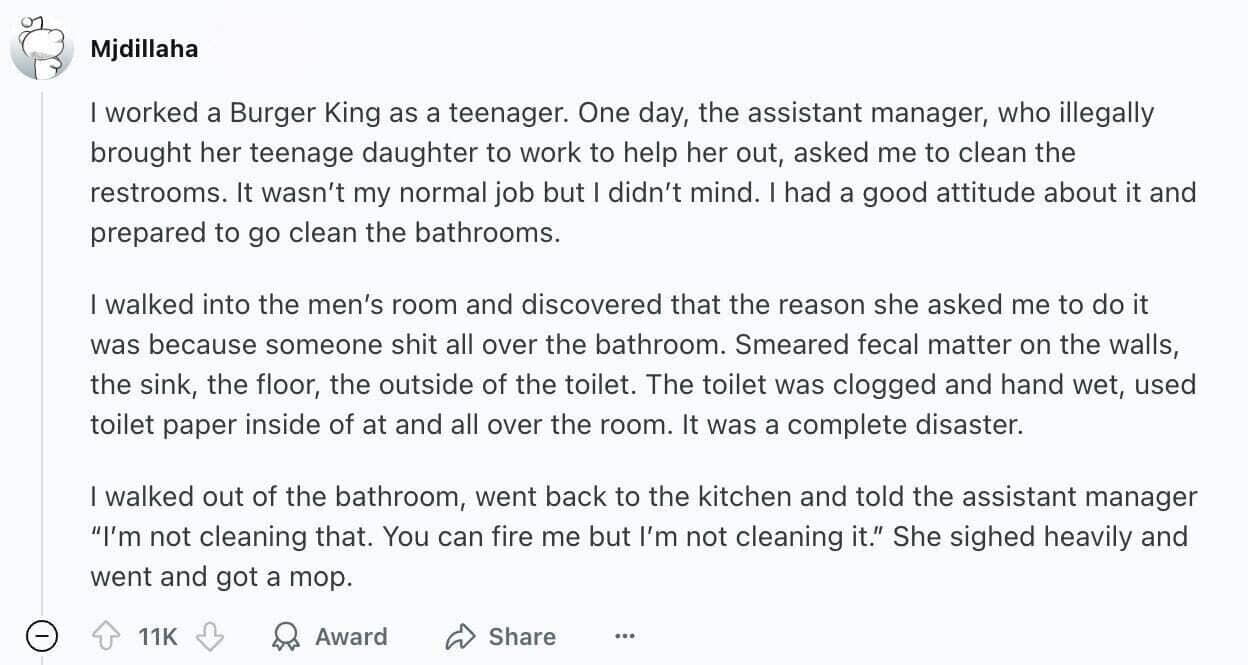Click Mjdillaha's Snoo avatar

[41, 48]
